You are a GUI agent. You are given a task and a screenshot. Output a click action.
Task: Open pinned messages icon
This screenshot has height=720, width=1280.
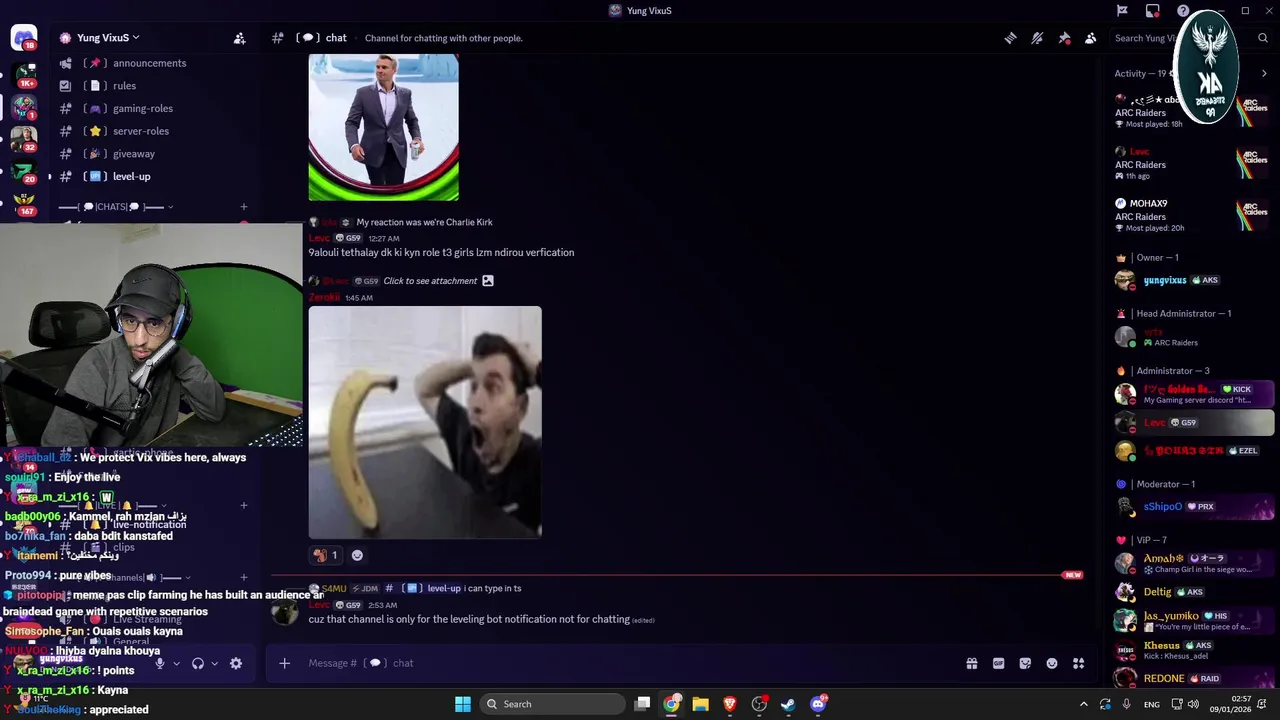[x=1064, y=38]
